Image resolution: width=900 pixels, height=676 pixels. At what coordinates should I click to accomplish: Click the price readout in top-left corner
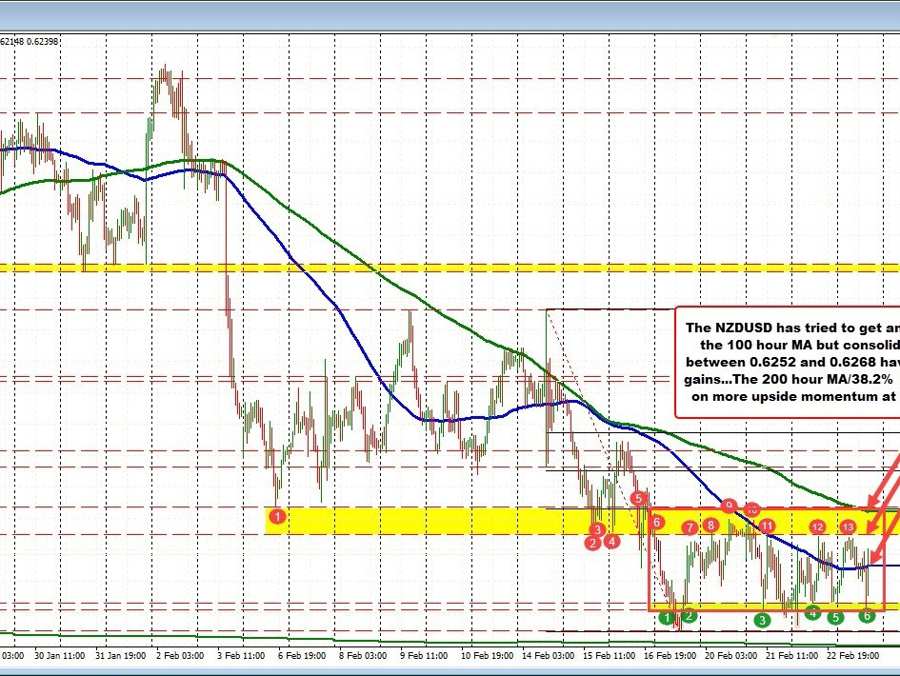[28, 41]
